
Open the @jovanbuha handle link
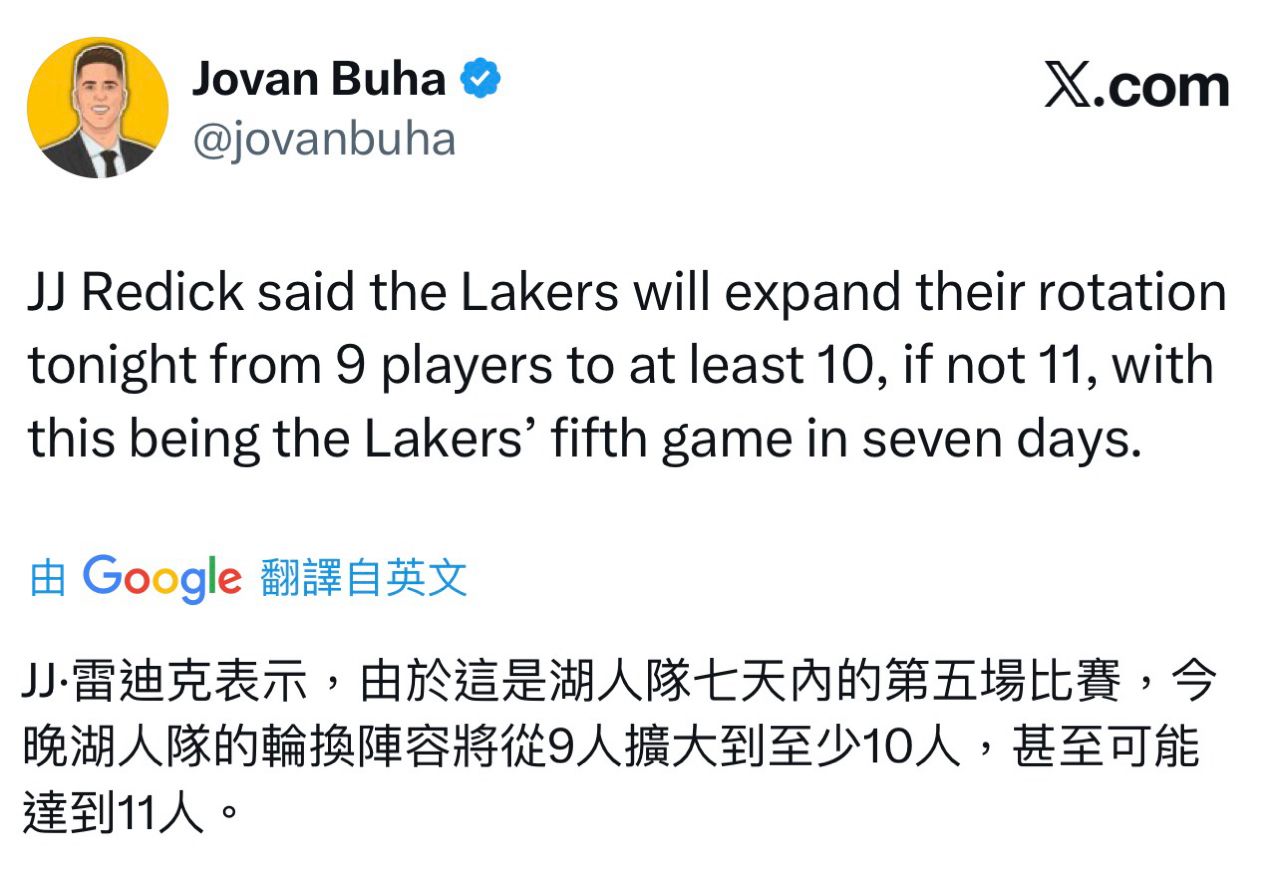[x=323, y=139]
